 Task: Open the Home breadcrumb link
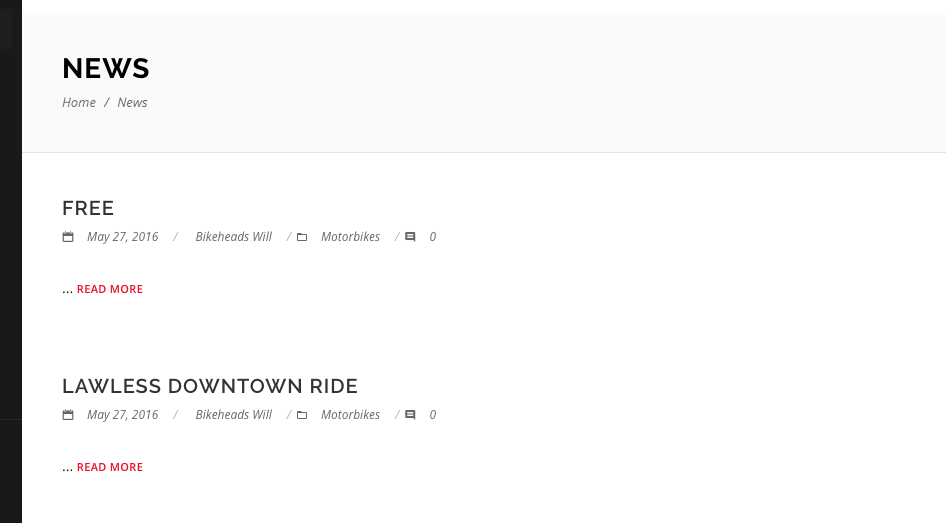tap(79, 103)
